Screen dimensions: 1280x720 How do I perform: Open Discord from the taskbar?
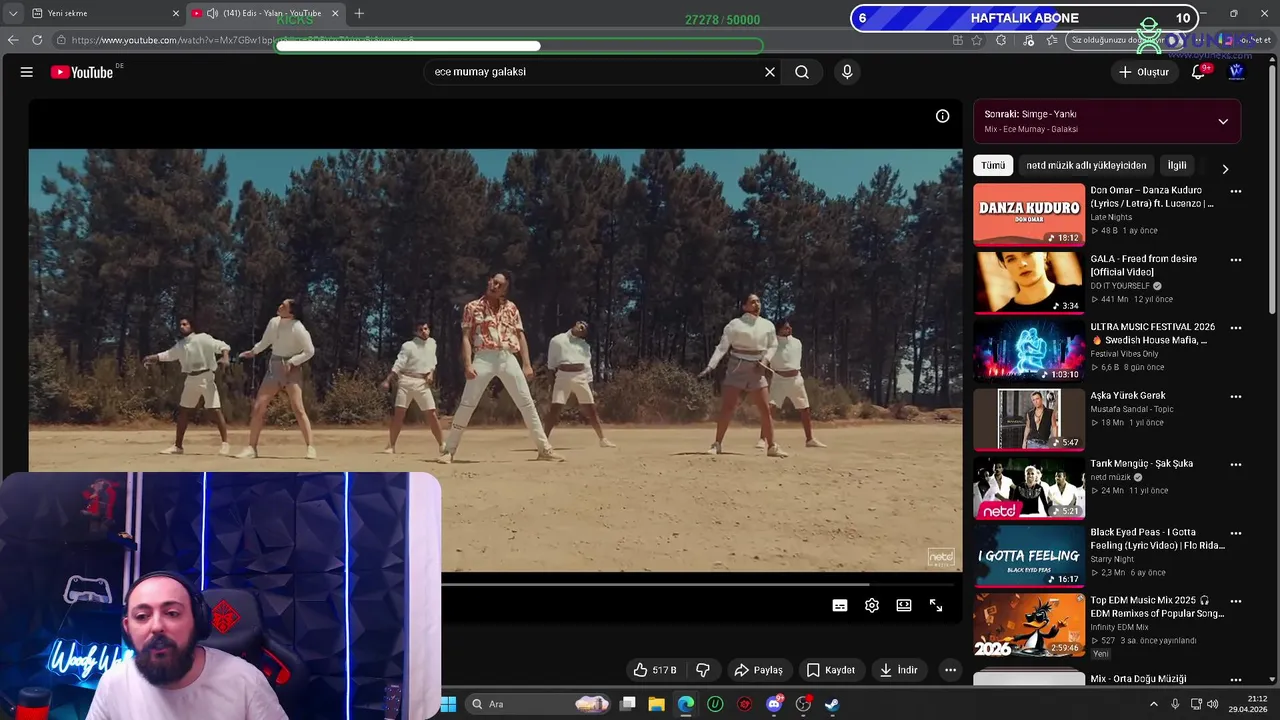click(774, 704)
